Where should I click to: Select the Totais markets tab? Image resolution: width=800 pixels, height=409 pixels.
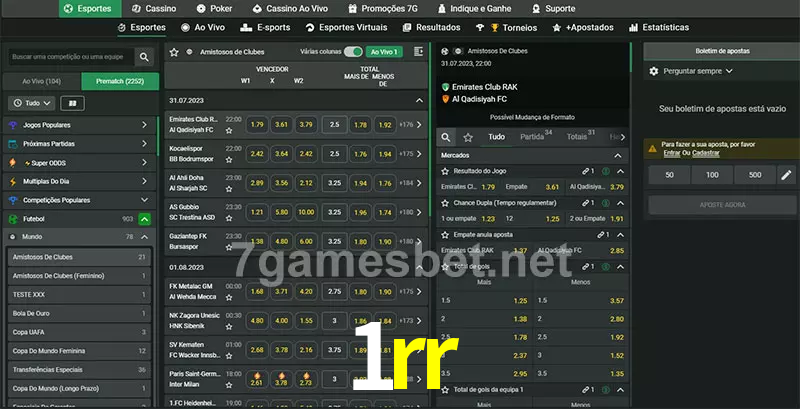577,137
